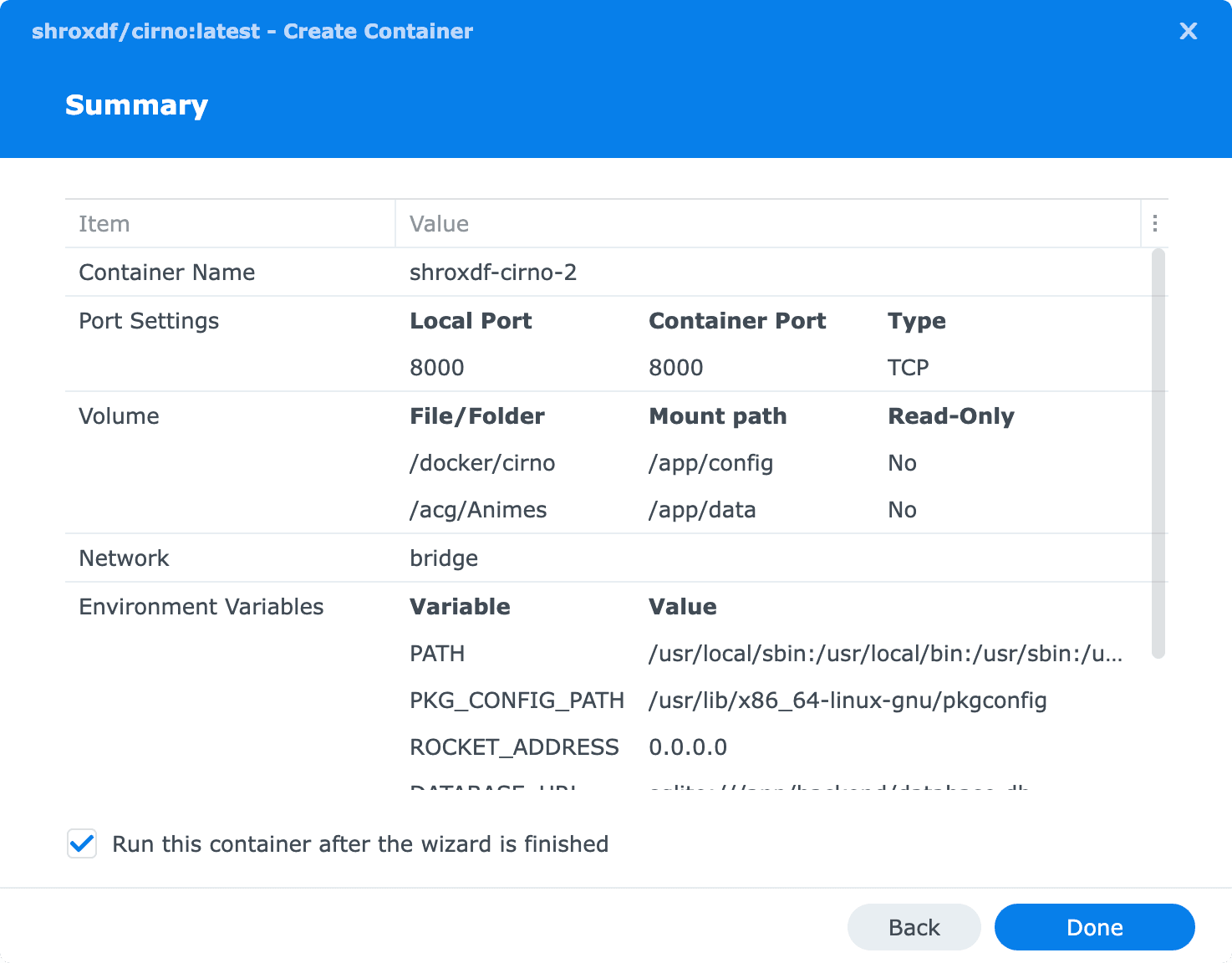
Task: Click the mount path /app/config
Action: [711, 462]
